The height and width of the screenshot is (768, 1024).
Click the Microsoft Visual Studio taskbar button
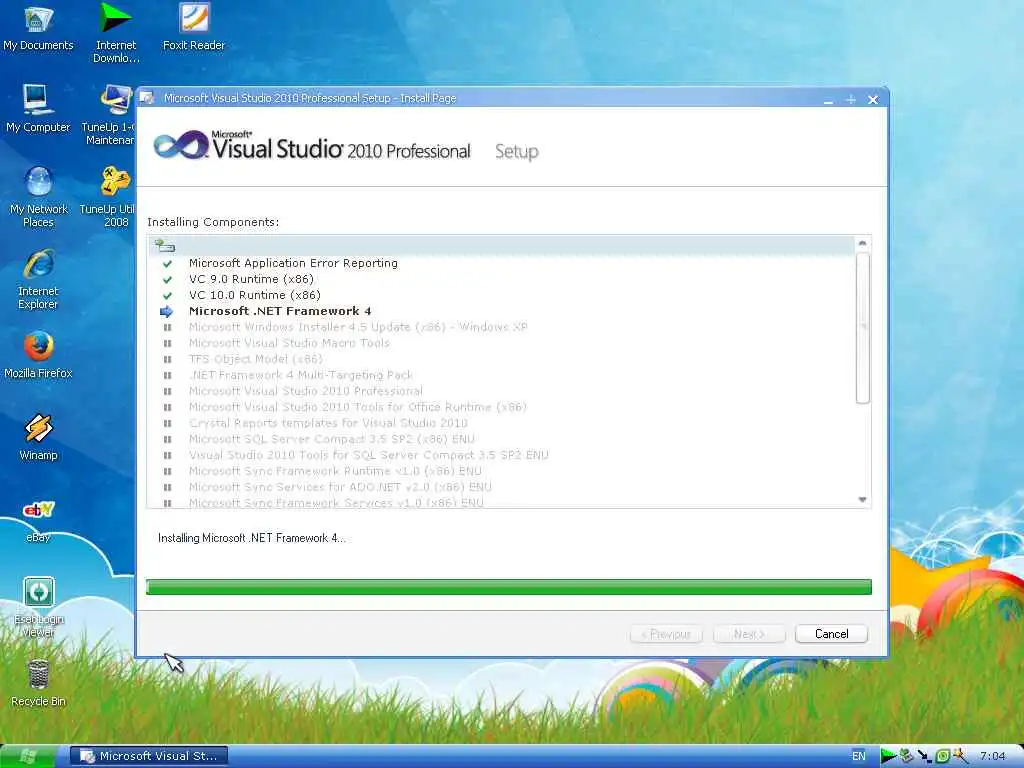click(x=149, y=756)
